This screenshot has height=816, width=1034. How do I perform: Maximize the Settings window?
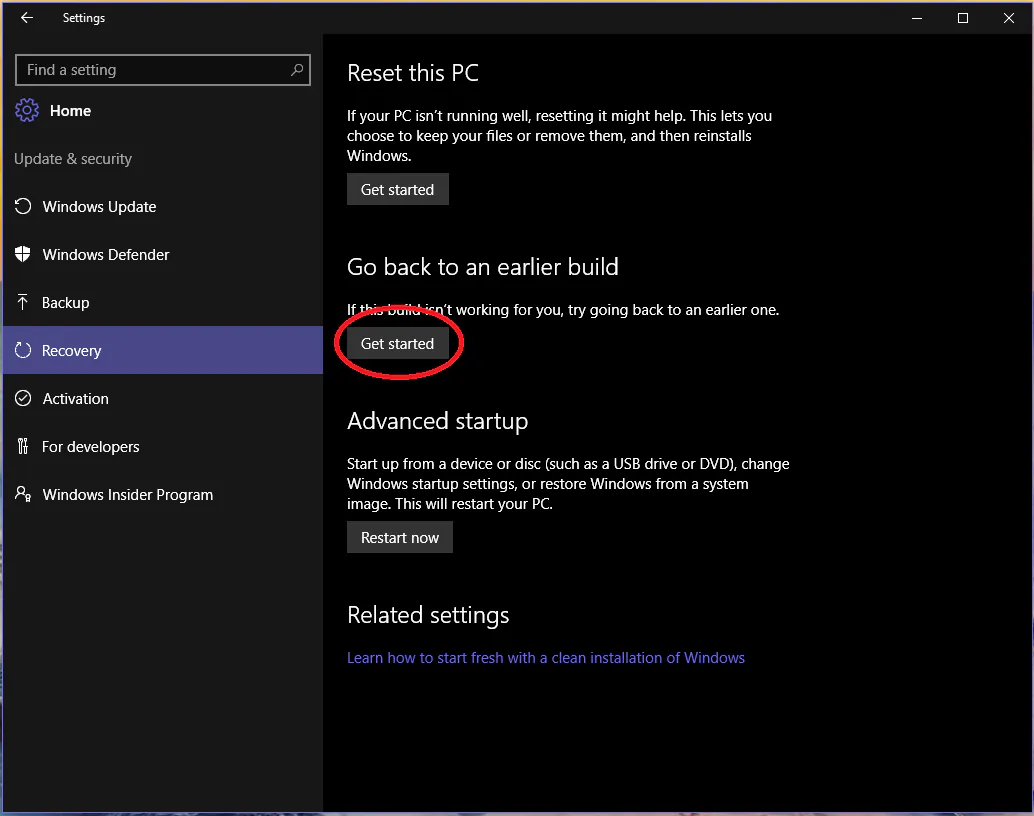click(963, 18)
